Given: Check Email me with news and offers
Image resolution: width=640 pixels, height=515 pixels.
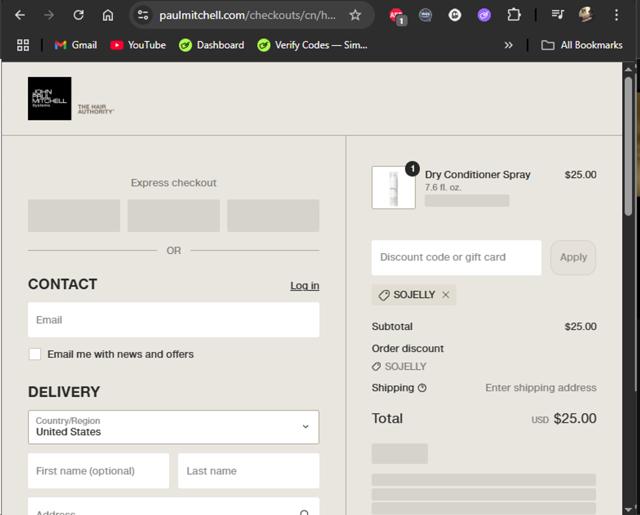Looking at the screenshot, I should [x=35, y=354].
